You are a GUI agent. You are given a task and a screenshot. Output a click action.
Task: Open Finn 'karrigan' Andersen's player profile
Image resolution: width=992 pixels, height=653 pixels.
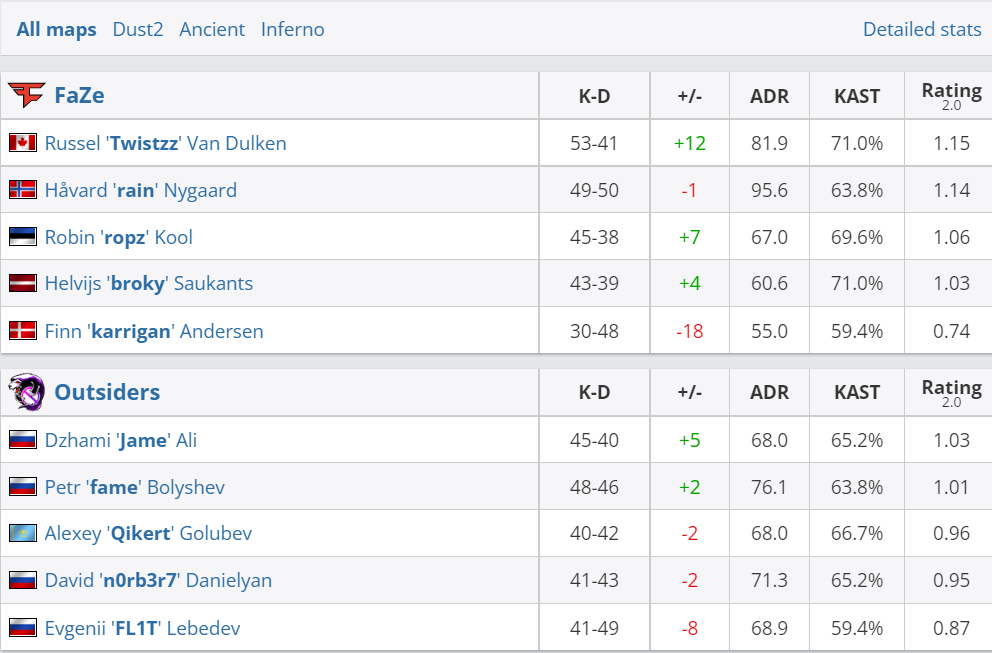tap(154, 331)
